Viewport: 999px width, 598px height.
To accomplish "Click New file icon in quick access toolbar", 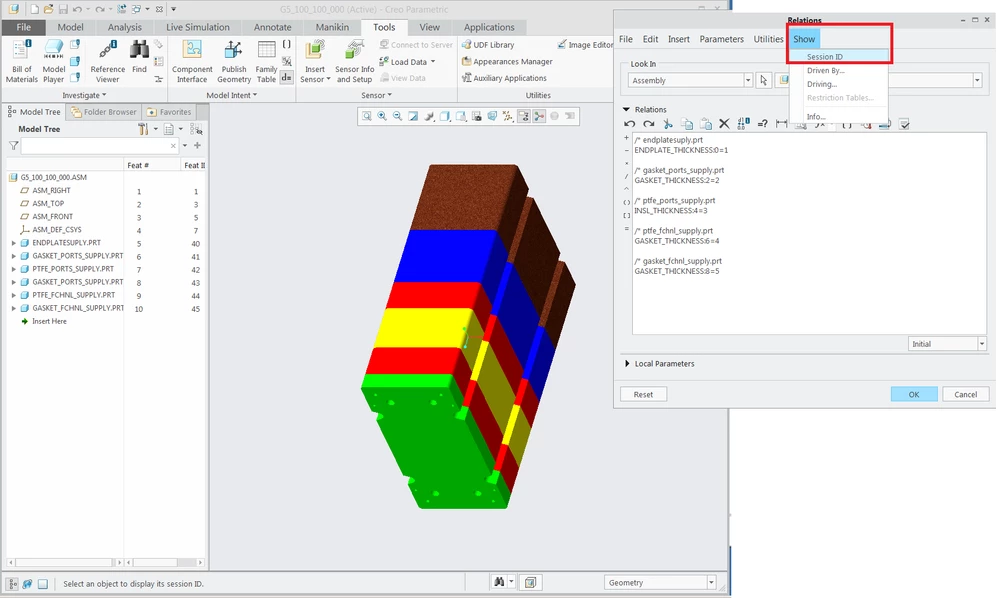I will [34, 9].
